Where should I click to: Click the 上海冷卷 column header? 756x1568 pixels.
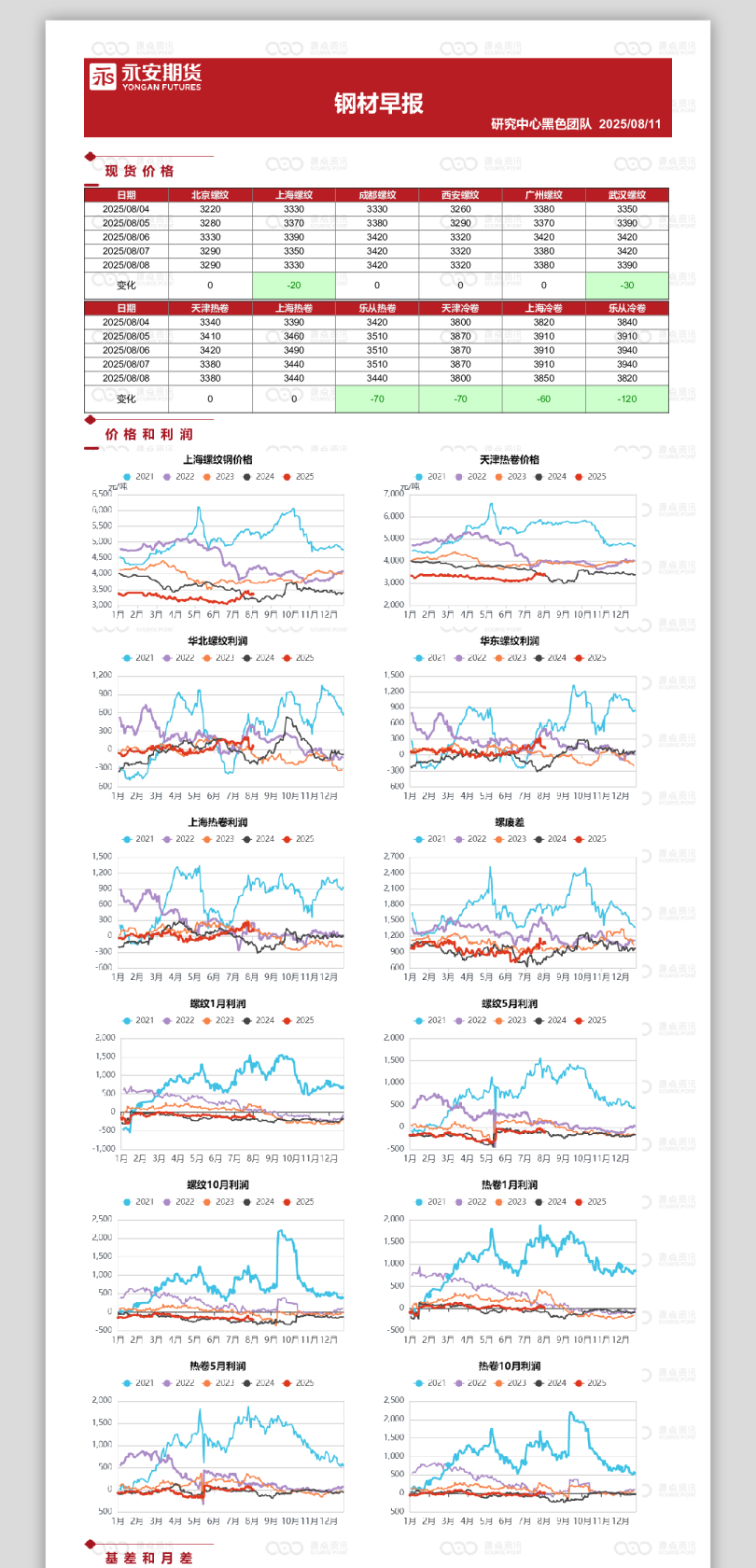(x=544, y=308)
